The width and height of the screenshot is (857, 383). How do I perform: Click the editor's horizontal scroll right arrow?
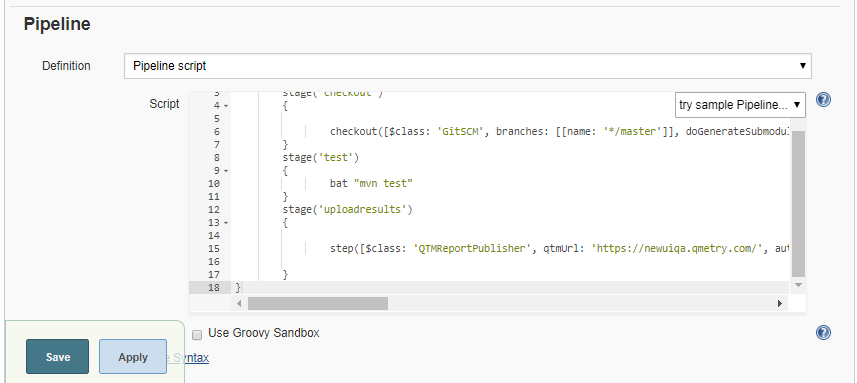[x=780, y=303]
